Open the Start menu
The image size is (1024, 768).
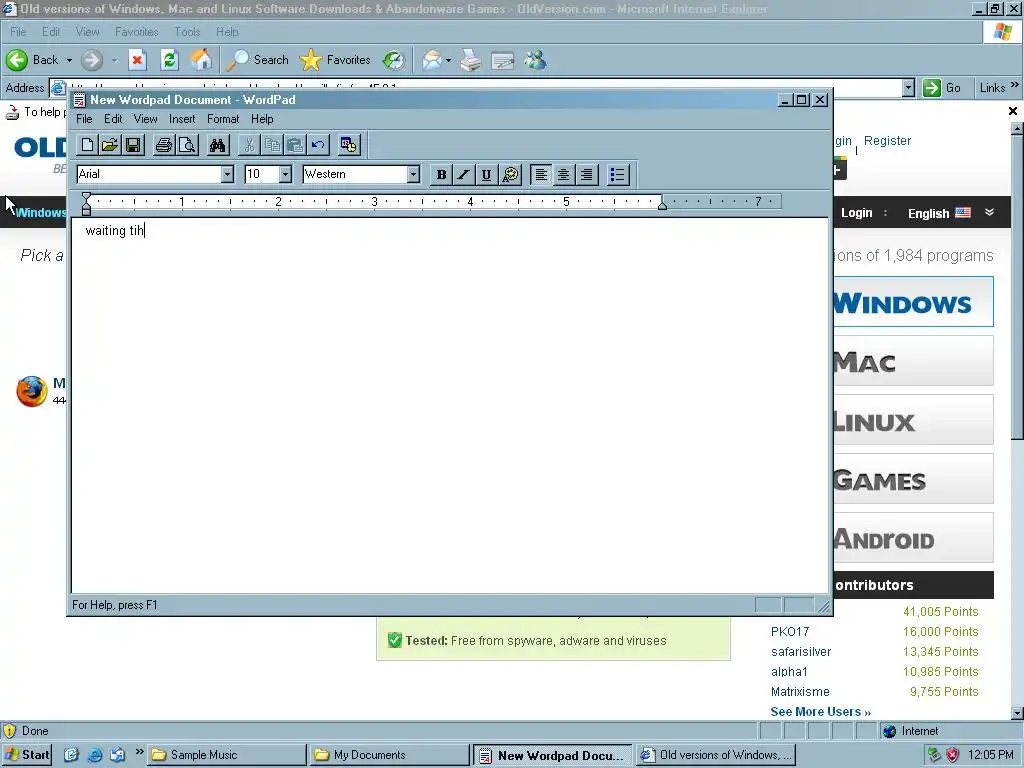27,754
